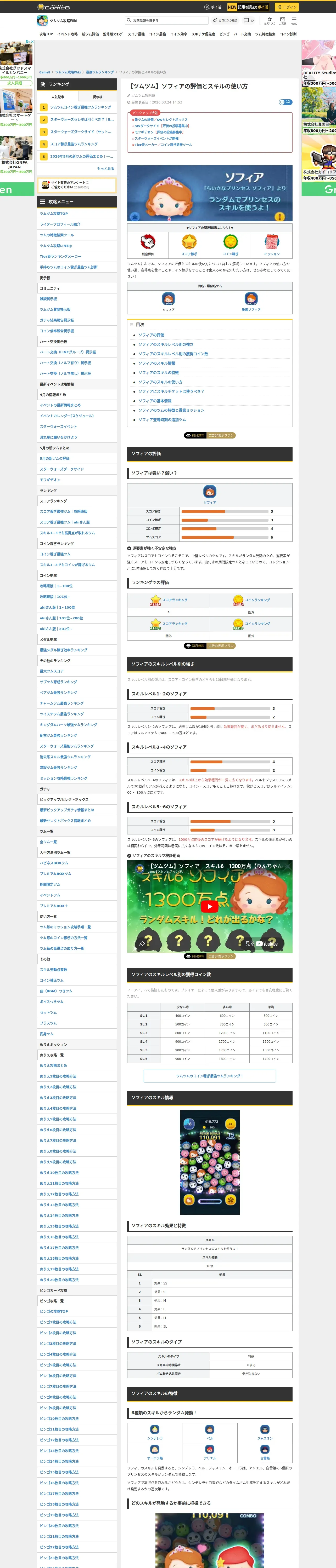Click the Game8 logo

tap(54, 7)
